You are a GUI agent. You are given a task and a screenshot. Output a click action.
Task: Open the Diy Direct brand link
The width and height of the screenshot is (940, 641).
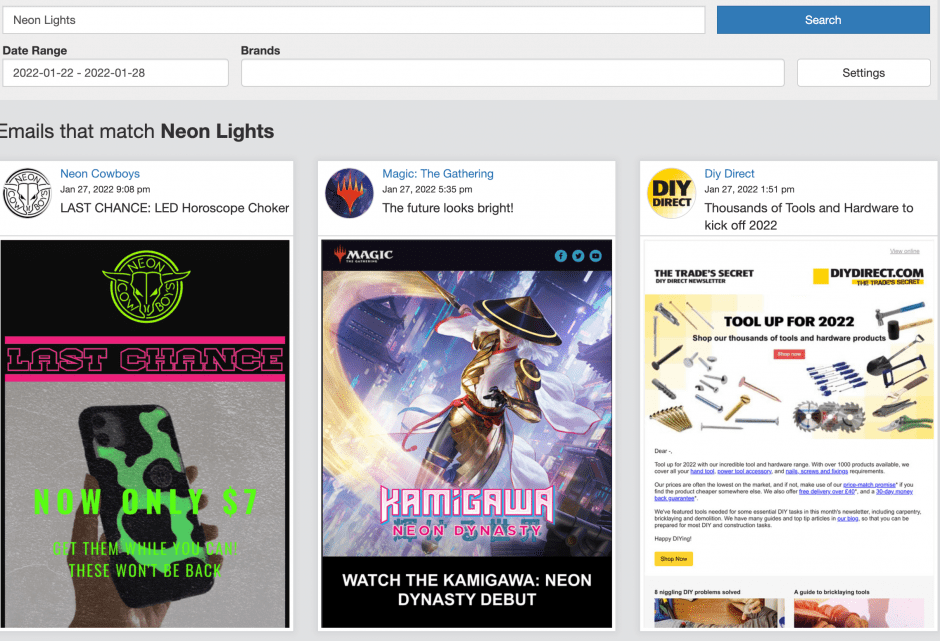coord(729,173)
